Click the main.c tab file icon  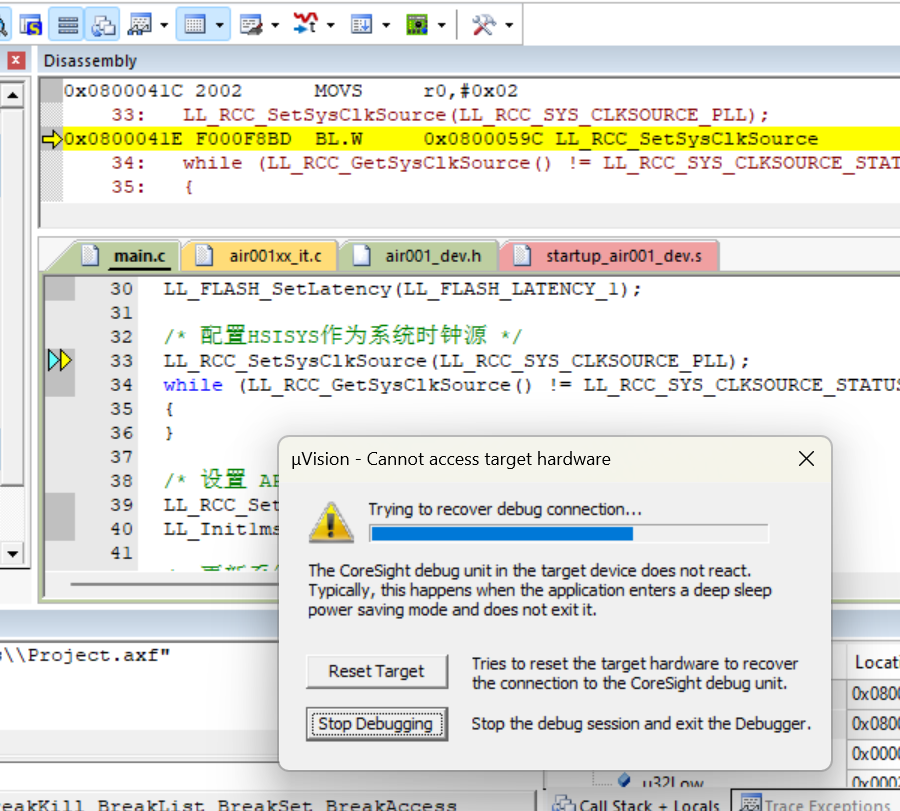[90, 255]
